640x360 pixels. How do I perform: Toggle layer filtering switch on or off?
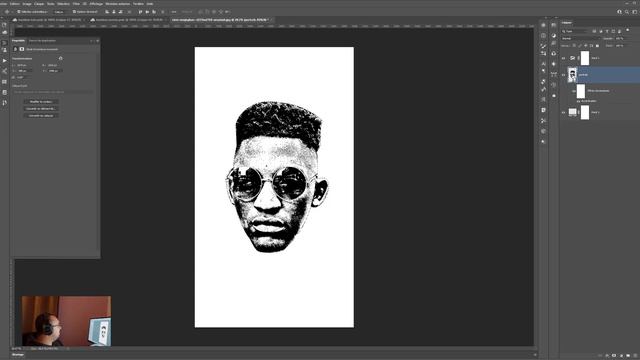point(628,30)
